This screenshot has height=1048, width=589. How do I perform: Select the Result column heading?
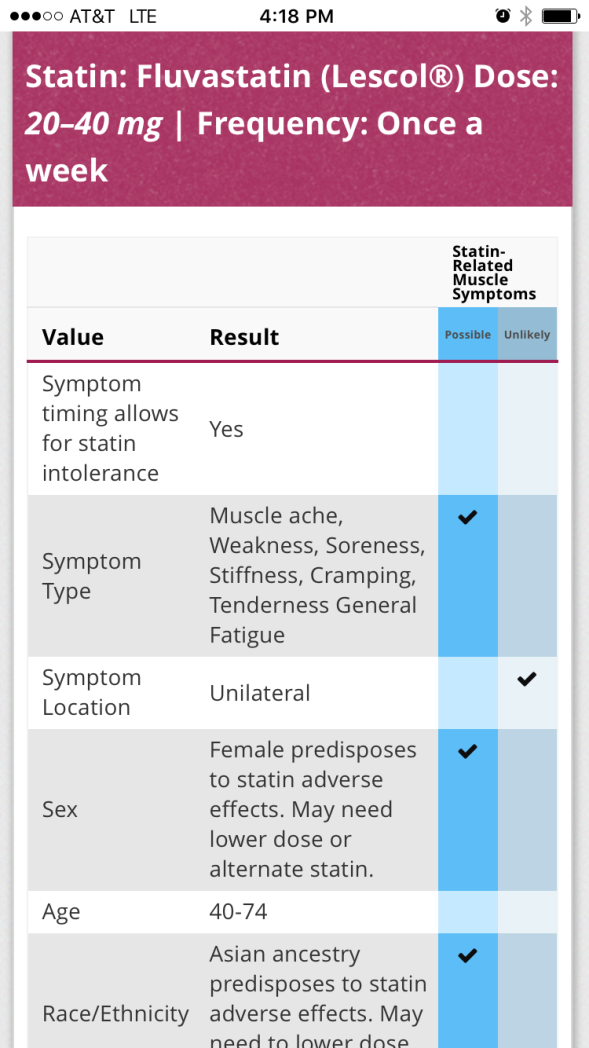(244, 337)
